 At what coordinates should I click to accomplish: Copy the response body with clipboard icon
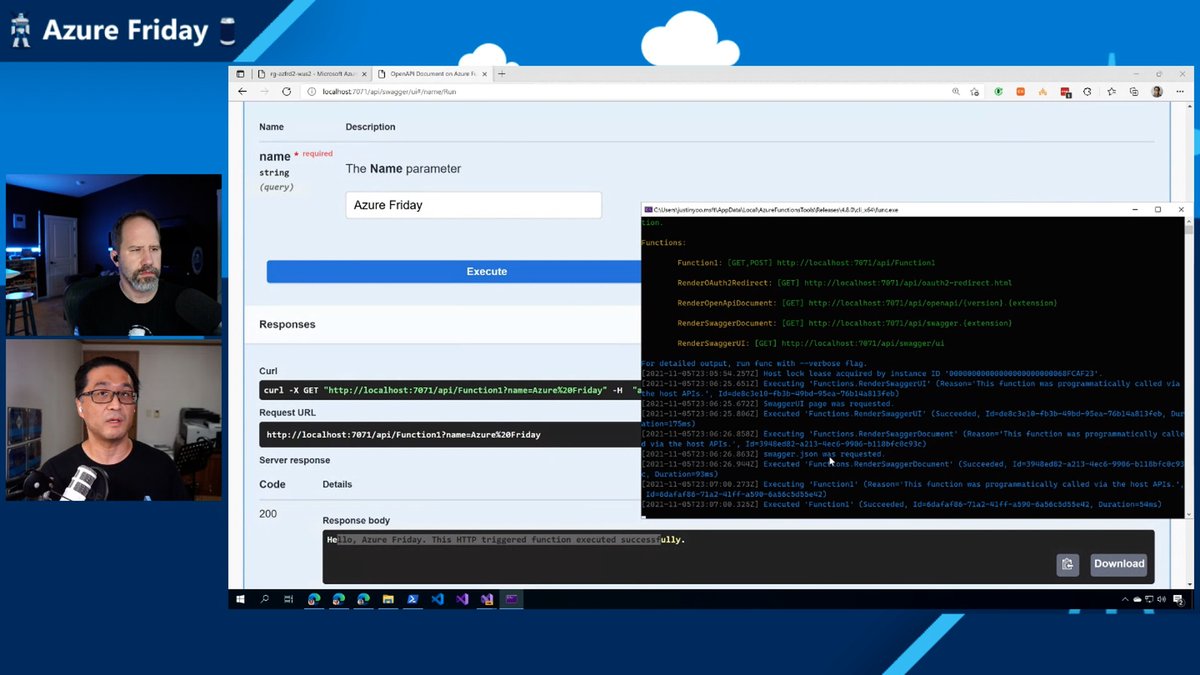(x=1068, y=564)
